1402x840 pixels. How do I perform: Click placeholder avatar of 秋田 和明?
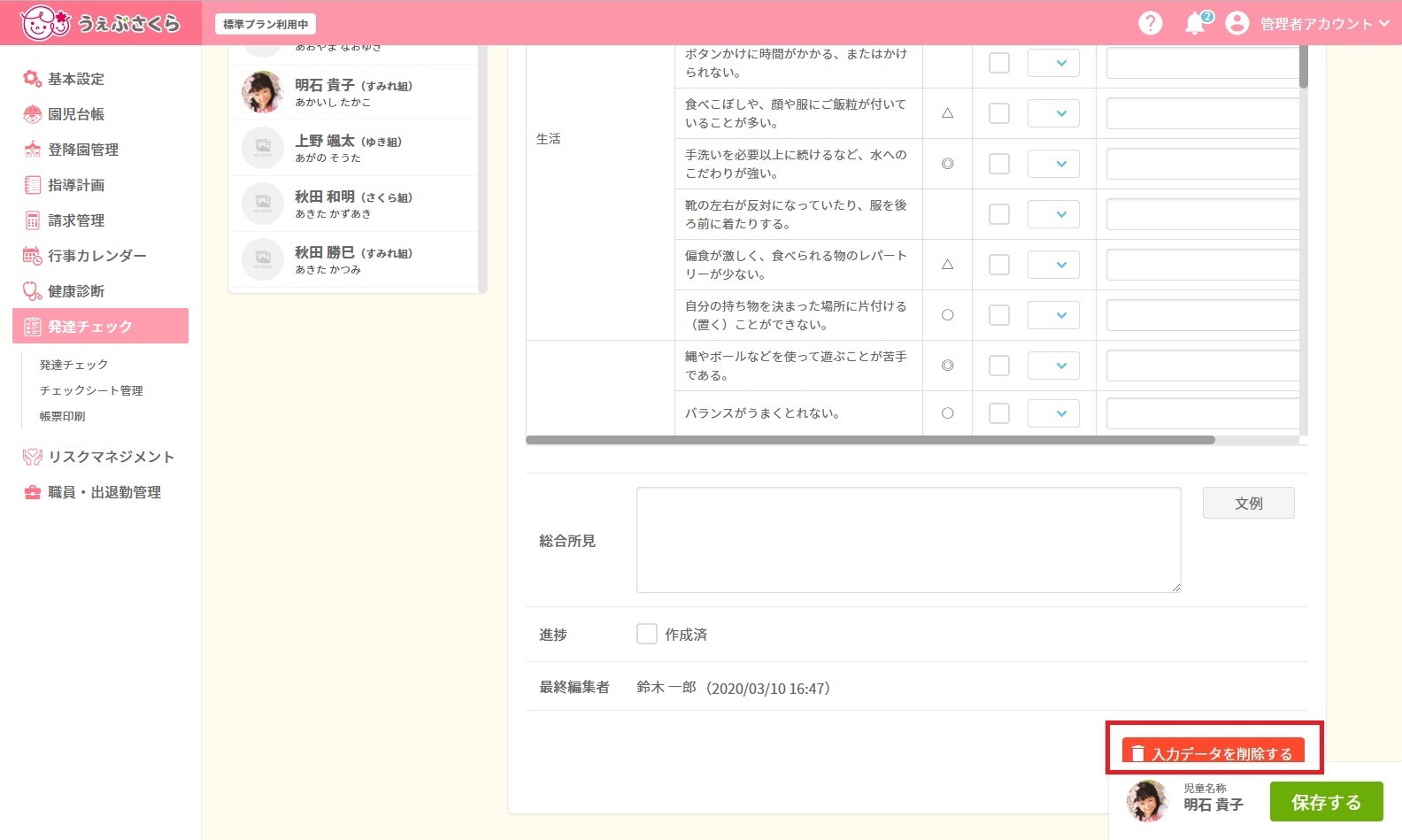[x=262, y=204]
